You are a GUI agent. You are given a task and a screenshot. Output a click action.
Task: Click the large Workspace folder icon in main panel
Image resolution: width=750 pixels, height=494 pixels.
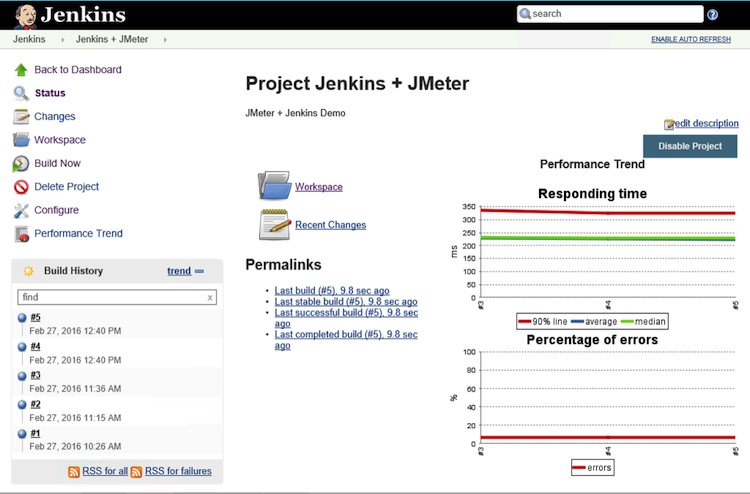[x=275, y=186]
